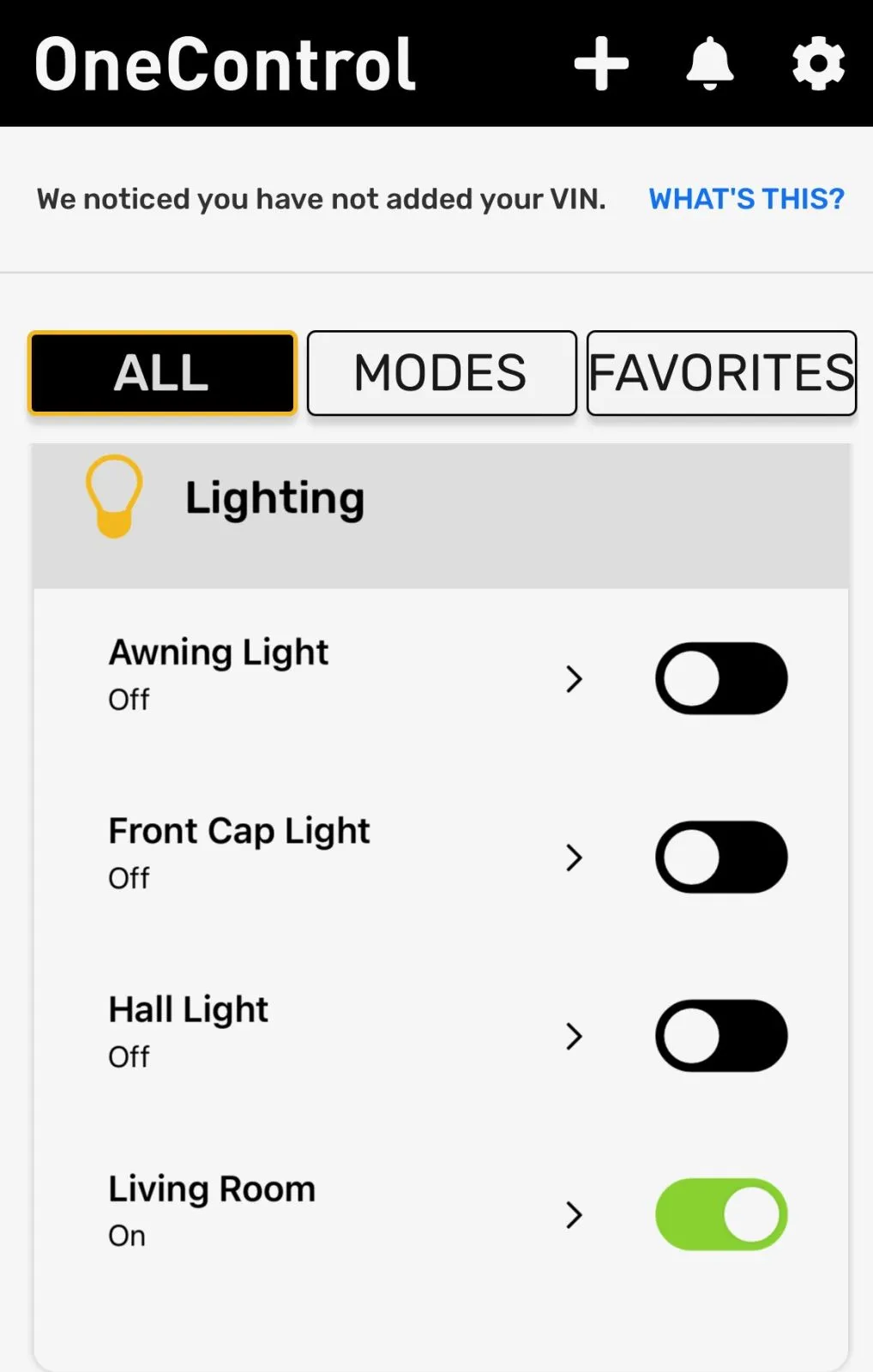Tap the OneControl app title

click(226, 64)
